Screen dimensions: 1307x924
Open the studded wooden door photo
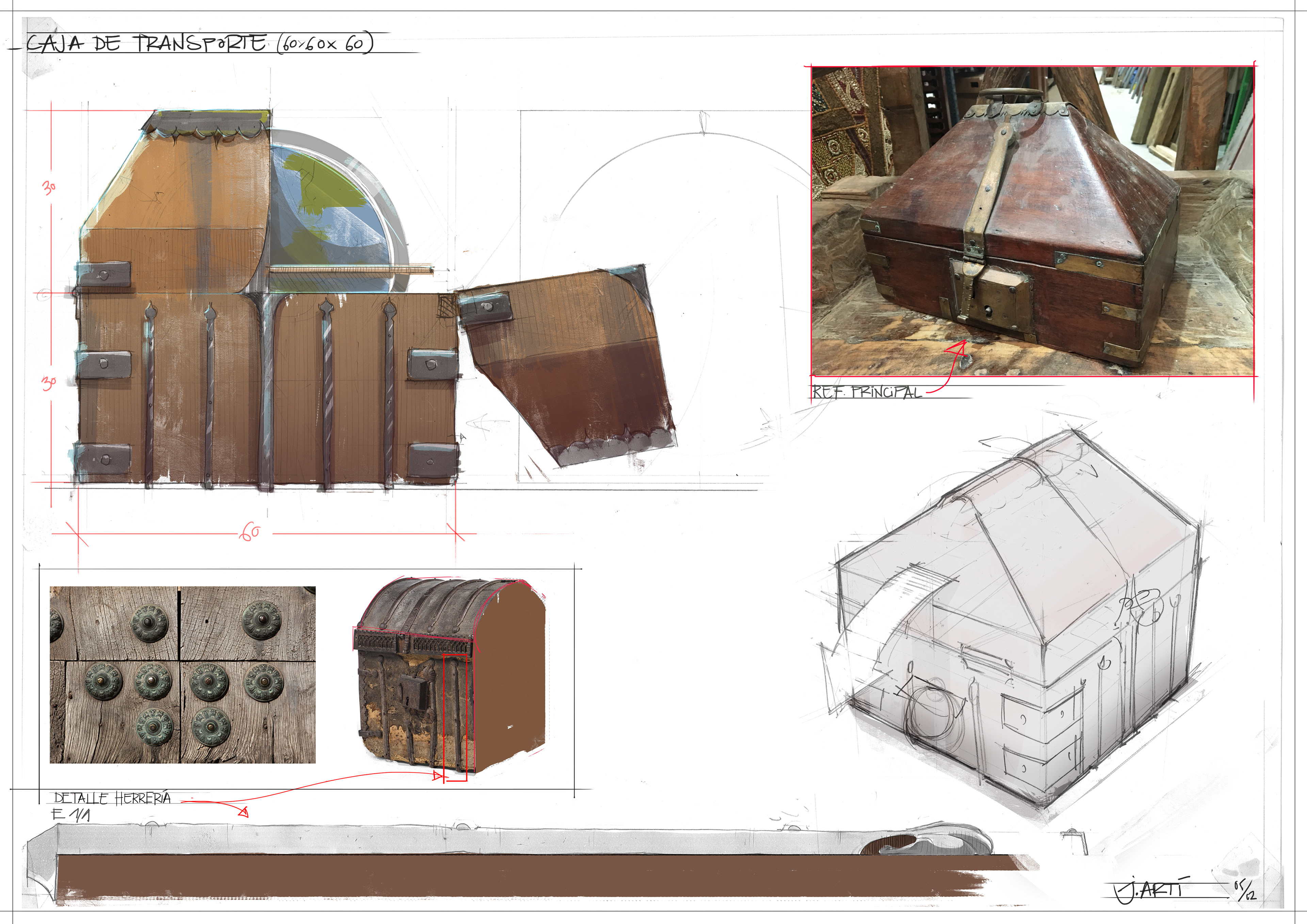[183, 675]
